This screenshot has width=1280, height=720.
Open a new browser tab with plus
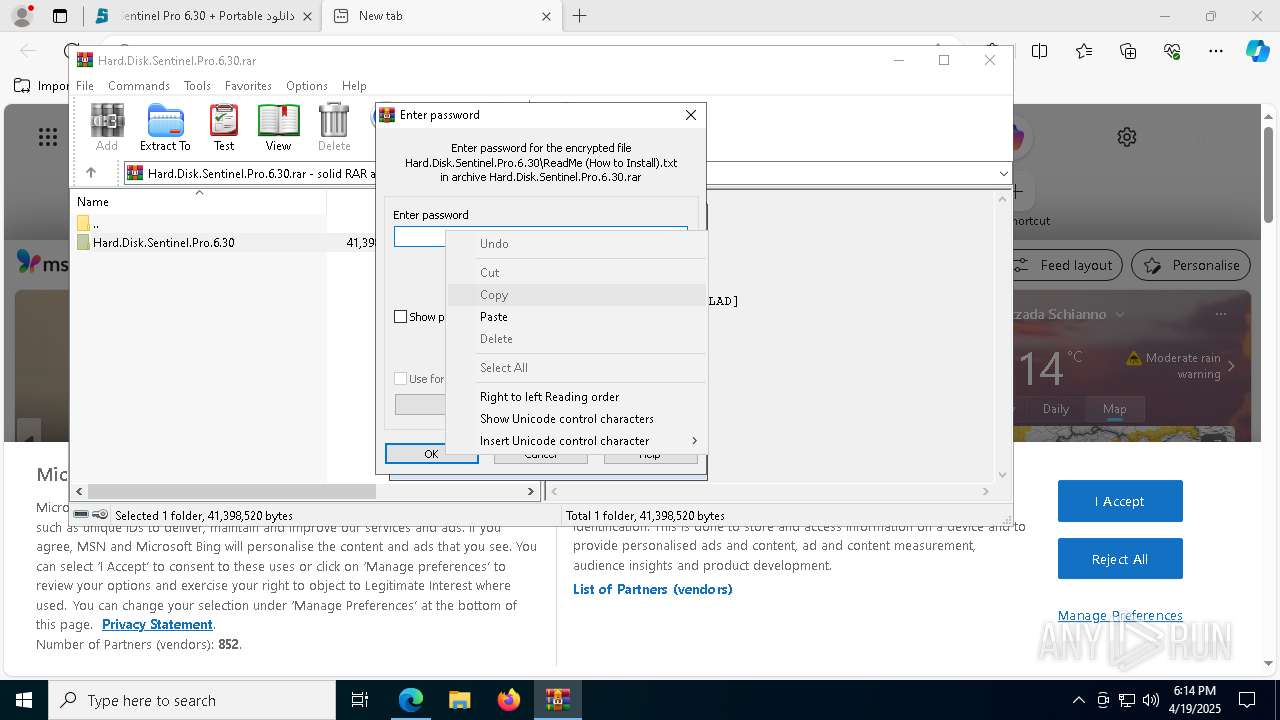[x=579, y=16]
